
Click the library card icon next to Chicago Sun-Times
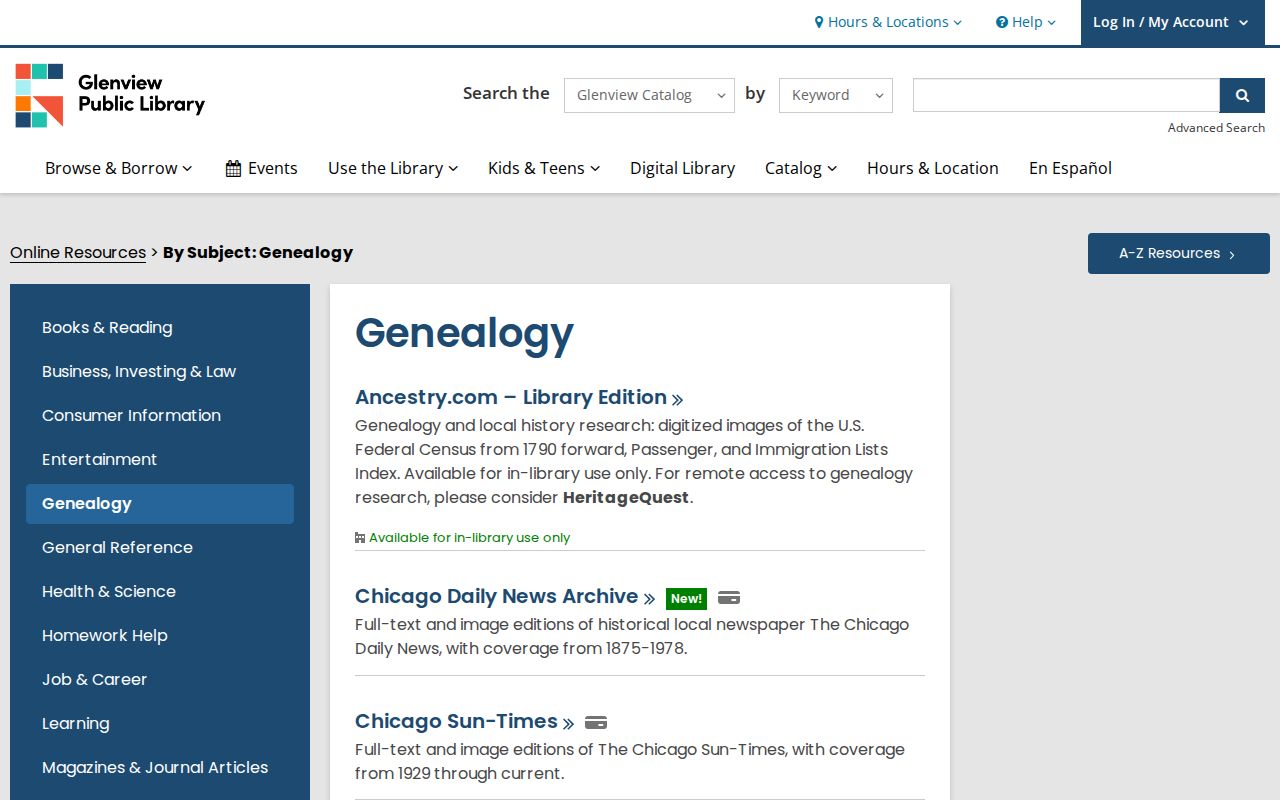click(596, 723)
